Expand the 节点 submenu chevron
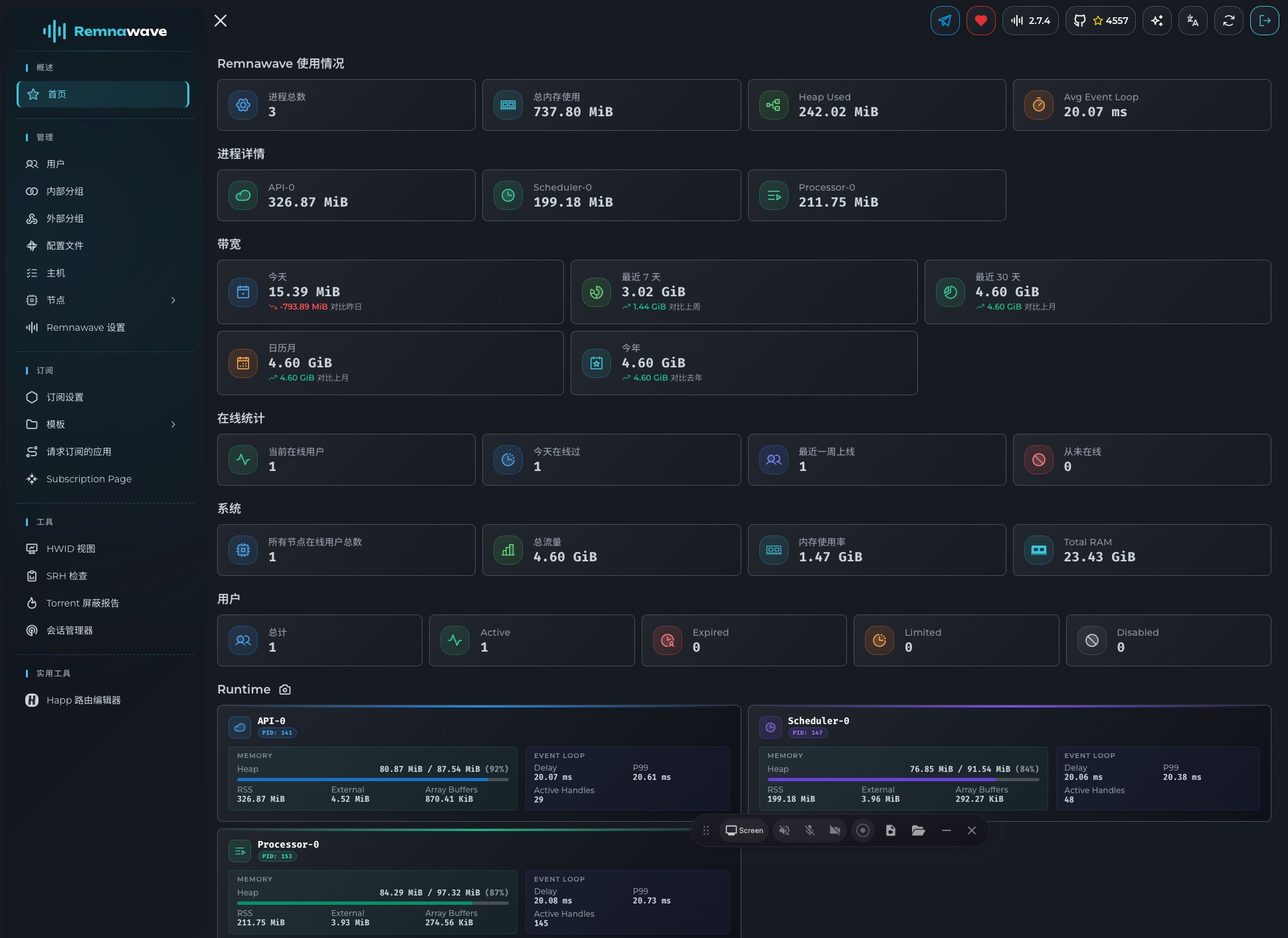This screenshot has width=1288, height=938. [x=173, y=300]
